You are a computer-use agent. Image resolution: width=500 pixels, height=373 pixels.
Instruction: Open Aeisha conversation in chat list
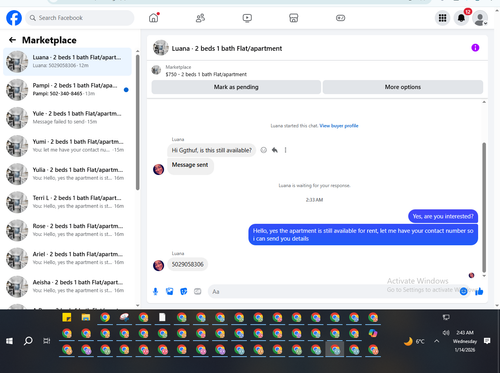(67, 286)
